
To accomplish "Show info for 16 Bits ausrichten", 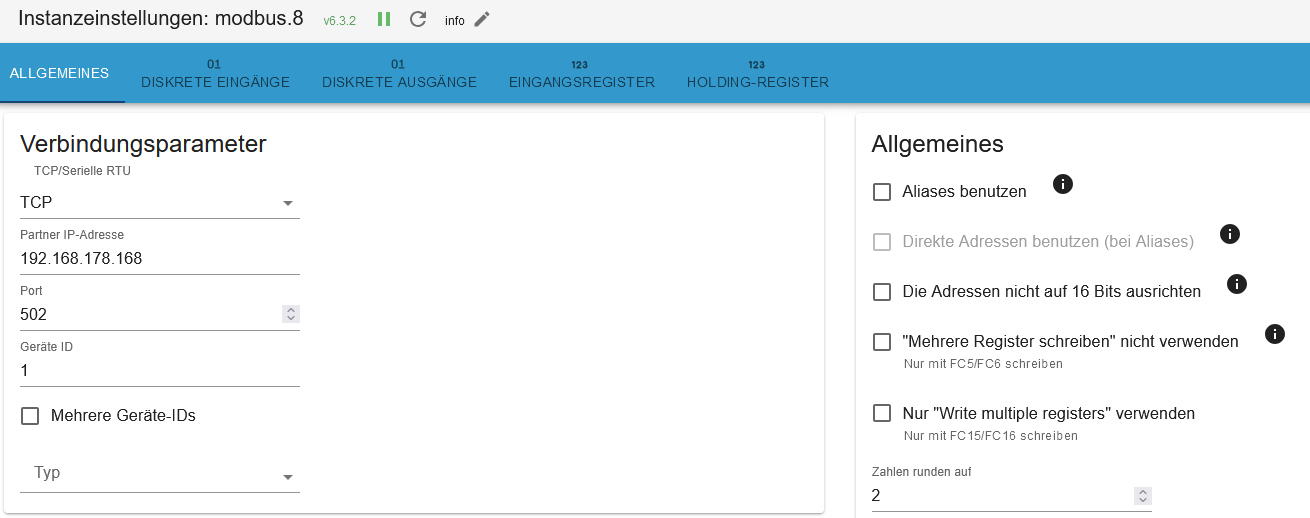I will (x=1236, y=284).
